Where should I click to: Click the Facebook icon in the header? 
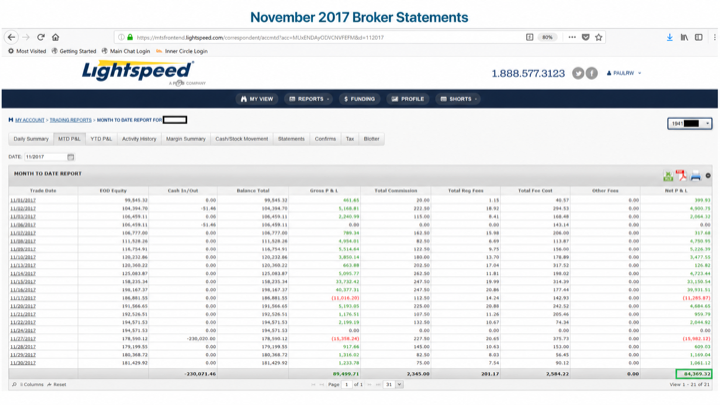tap(592, 73)
